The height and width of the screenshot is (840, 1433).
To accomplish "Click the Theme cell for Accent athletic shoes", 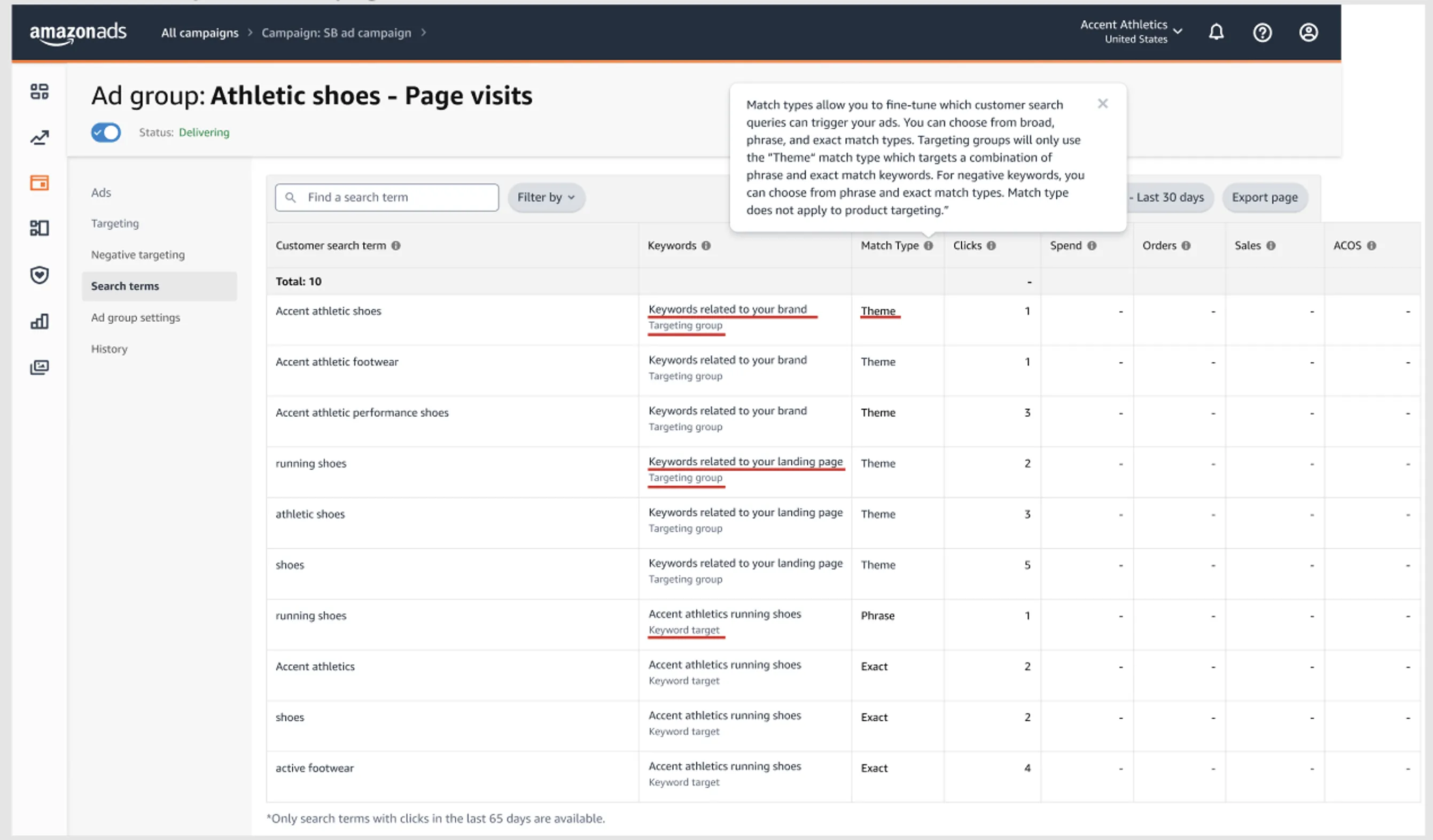I will tap(878, 311).
